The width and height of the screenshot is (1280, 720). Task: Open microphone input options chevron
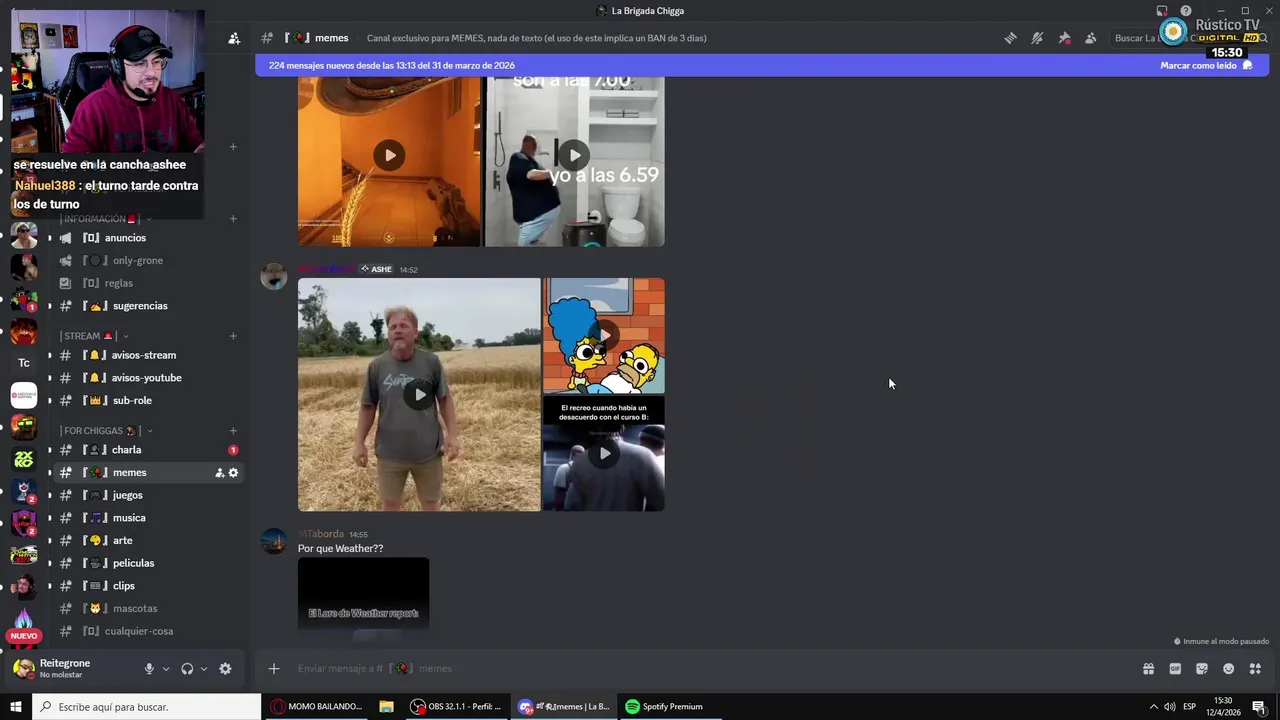pyautogui.click(x=166, y=669)
